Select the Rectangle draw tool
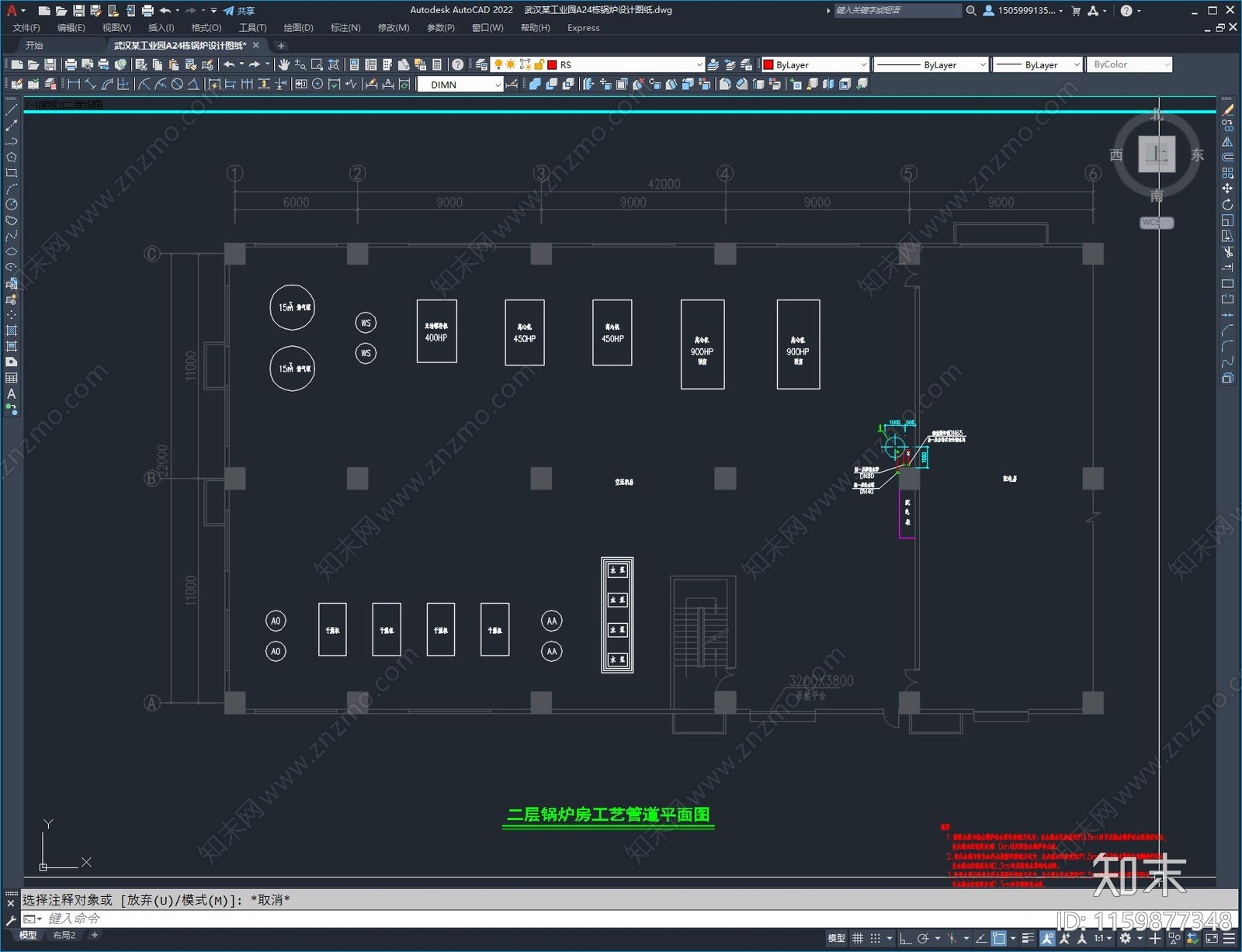The height and width of the screenshot is (952, 1242). coord(11,173)
